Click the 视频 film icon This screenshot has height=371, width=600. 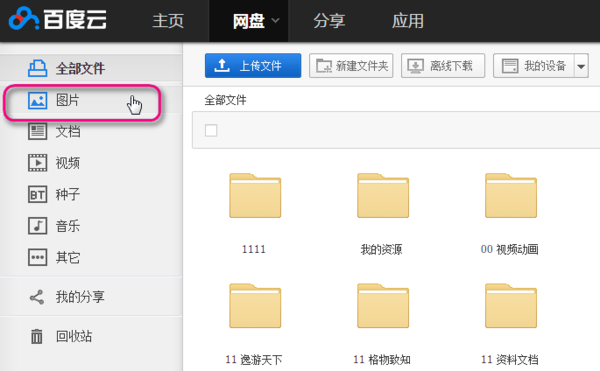click(38, 163)
